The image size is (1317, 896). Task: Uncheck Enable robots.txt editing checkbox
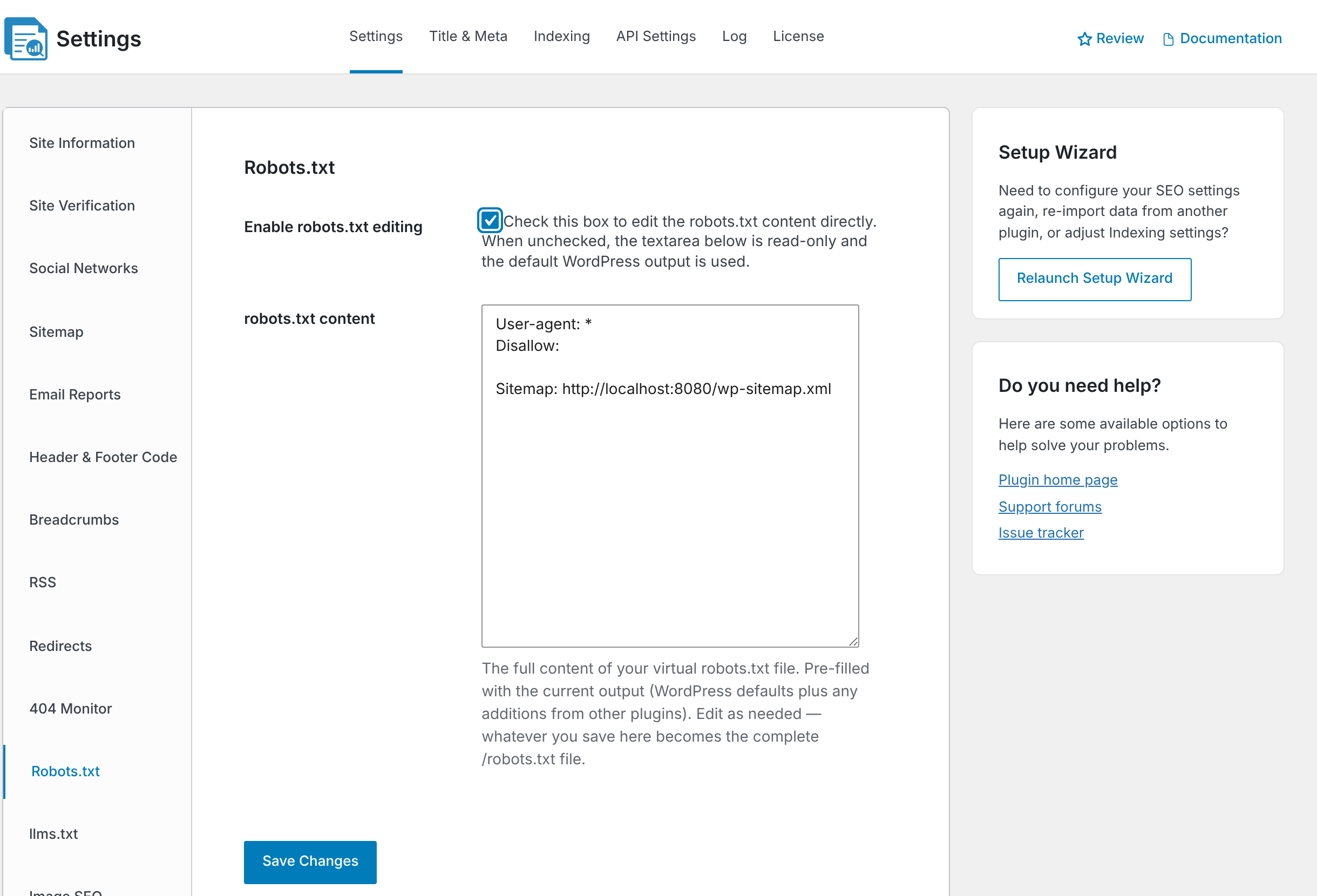(490, 220)
